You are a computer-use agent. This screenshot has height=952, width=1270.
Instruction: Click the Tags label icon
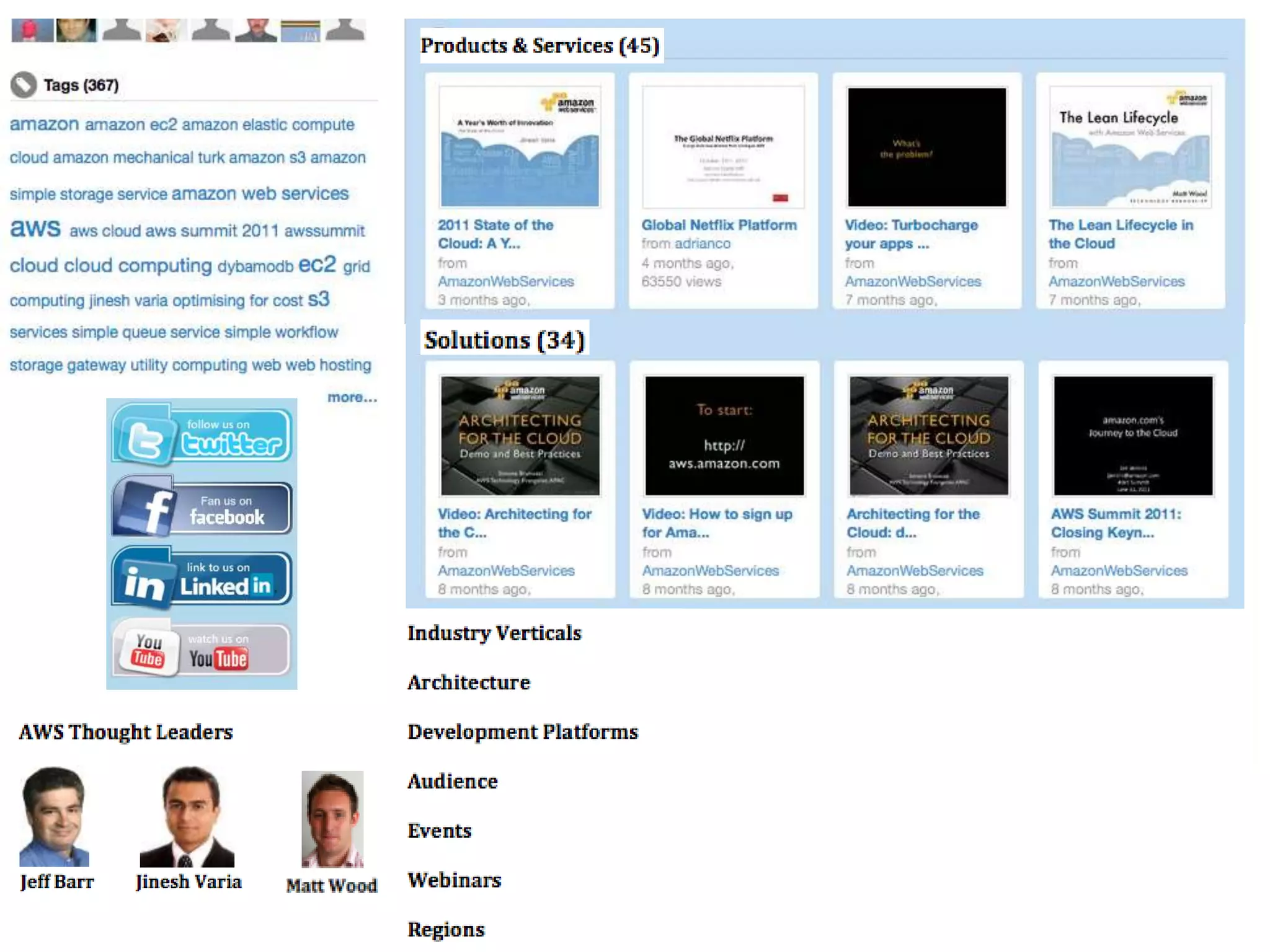(x=24, y=85)
